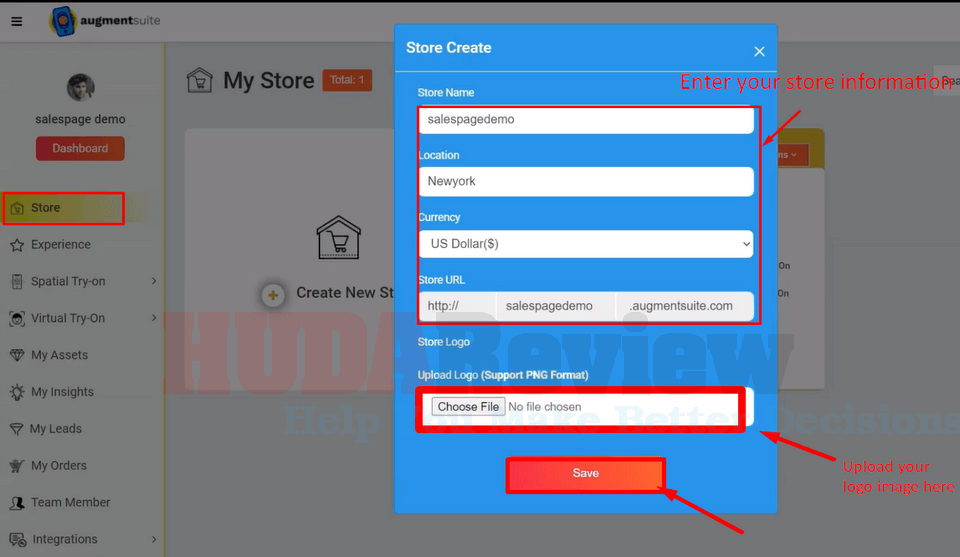
Task: Expand the Spatial Try-on chevron
Action: tap(154, 281)
